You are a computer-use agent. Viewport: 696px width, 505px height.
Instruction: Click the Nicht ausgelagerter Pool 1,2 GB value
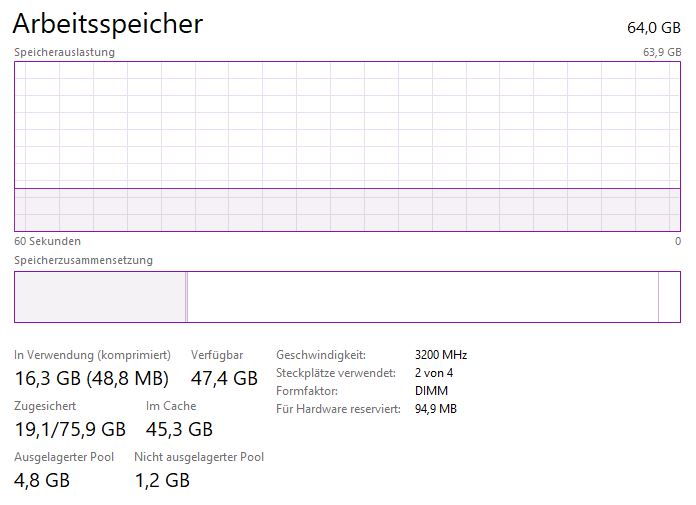coord(162,480)
